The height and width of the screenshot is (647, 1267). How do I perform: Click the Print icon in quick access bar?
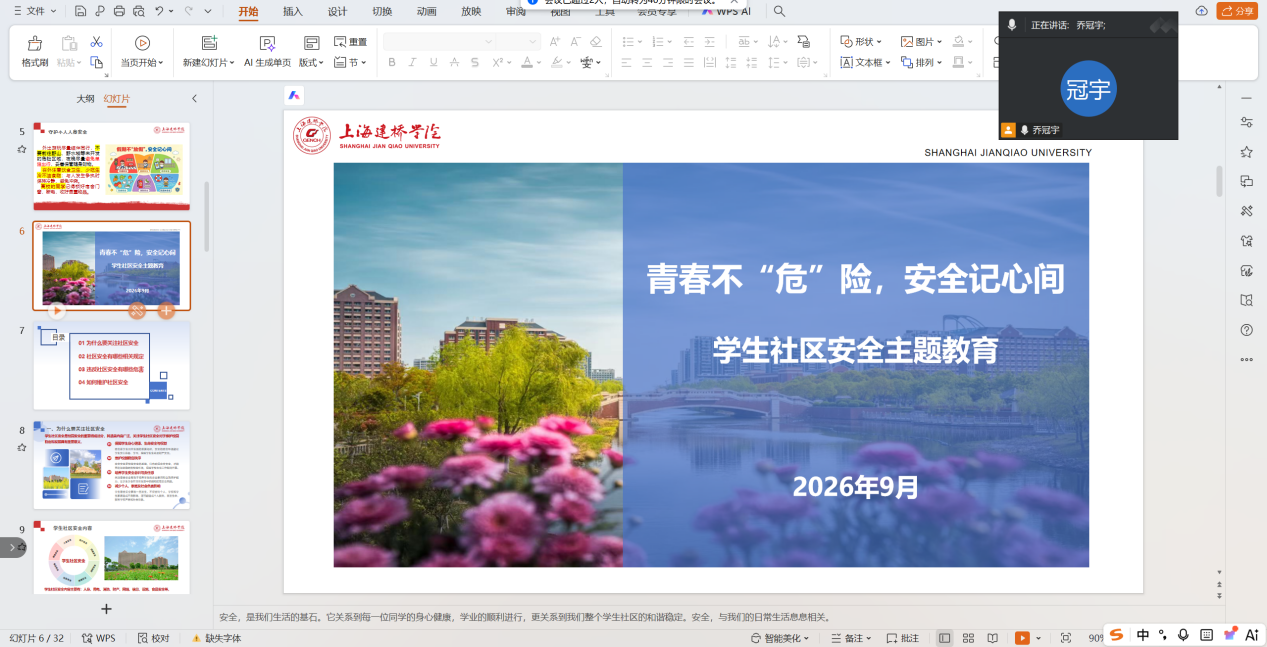point(119,11)
